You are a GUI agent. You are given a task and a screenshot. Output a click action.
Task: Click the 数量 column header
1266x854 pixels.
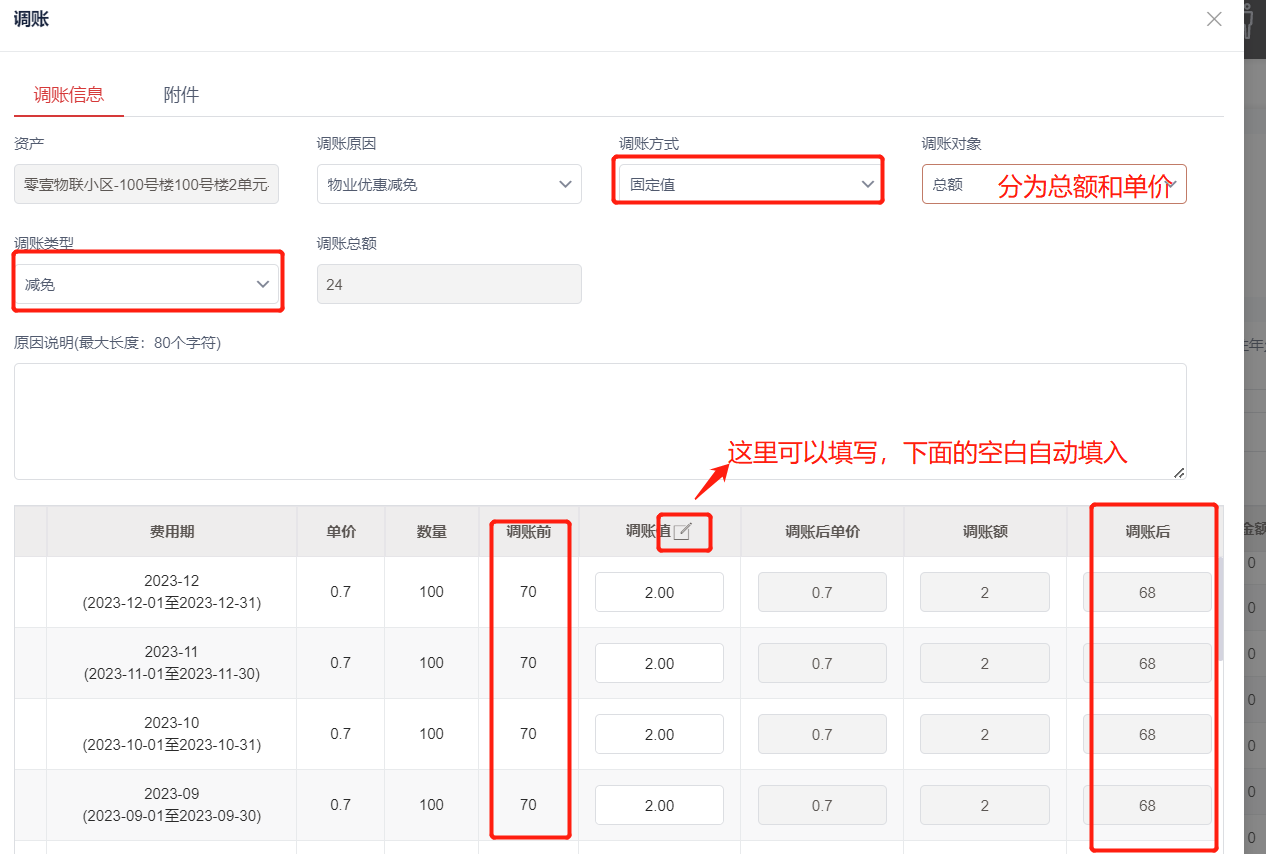(432, 532)
